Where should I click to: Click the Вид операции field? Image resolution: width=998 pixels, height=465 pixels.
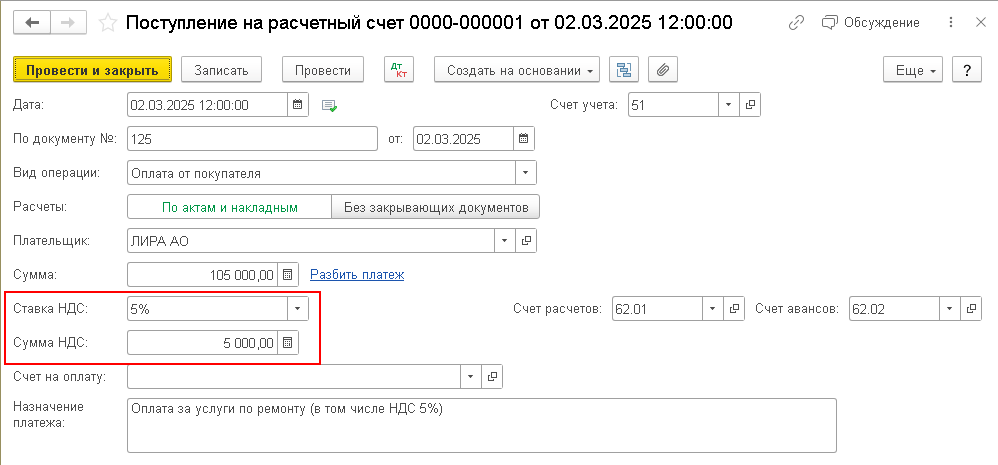click(322, 173)
